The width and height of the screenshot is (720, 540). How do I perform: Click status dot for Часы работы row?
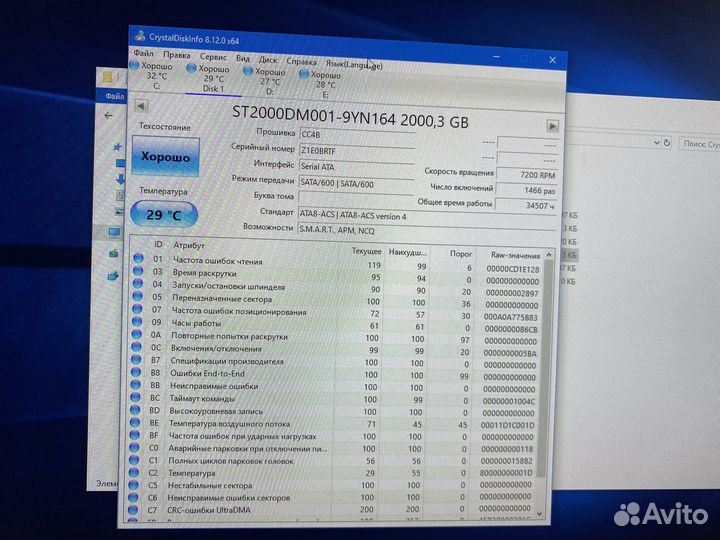[x=137, y=321]
